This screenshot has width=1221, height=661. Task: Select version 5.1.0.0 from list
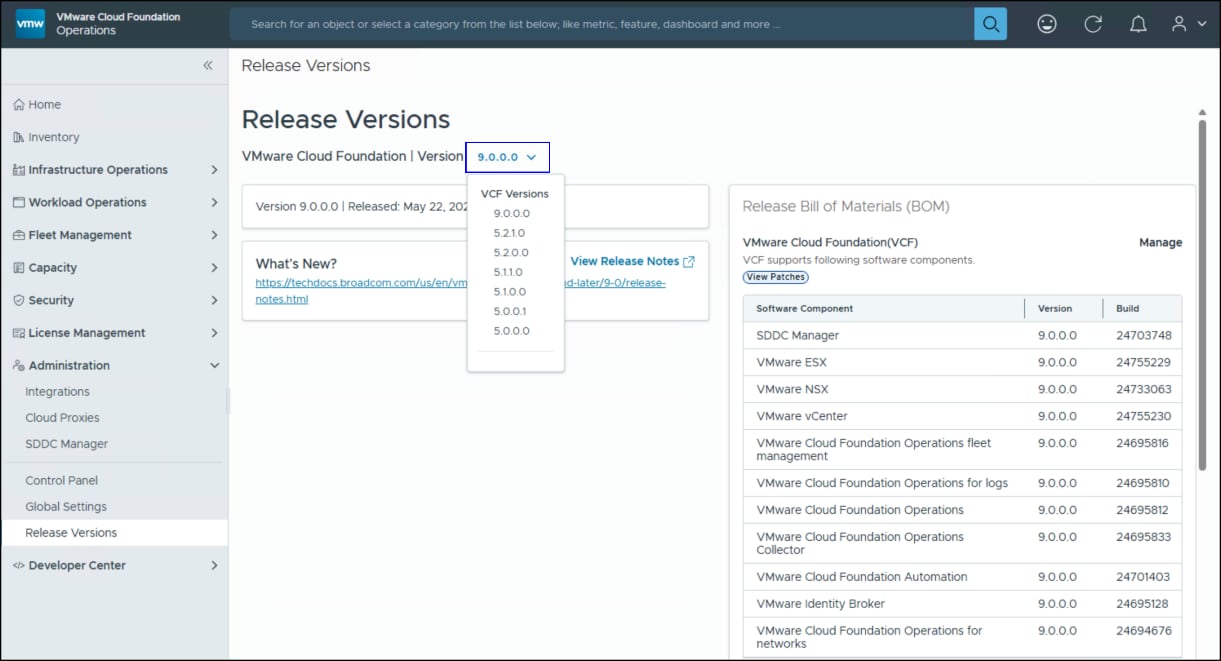[x=510, y=292]
